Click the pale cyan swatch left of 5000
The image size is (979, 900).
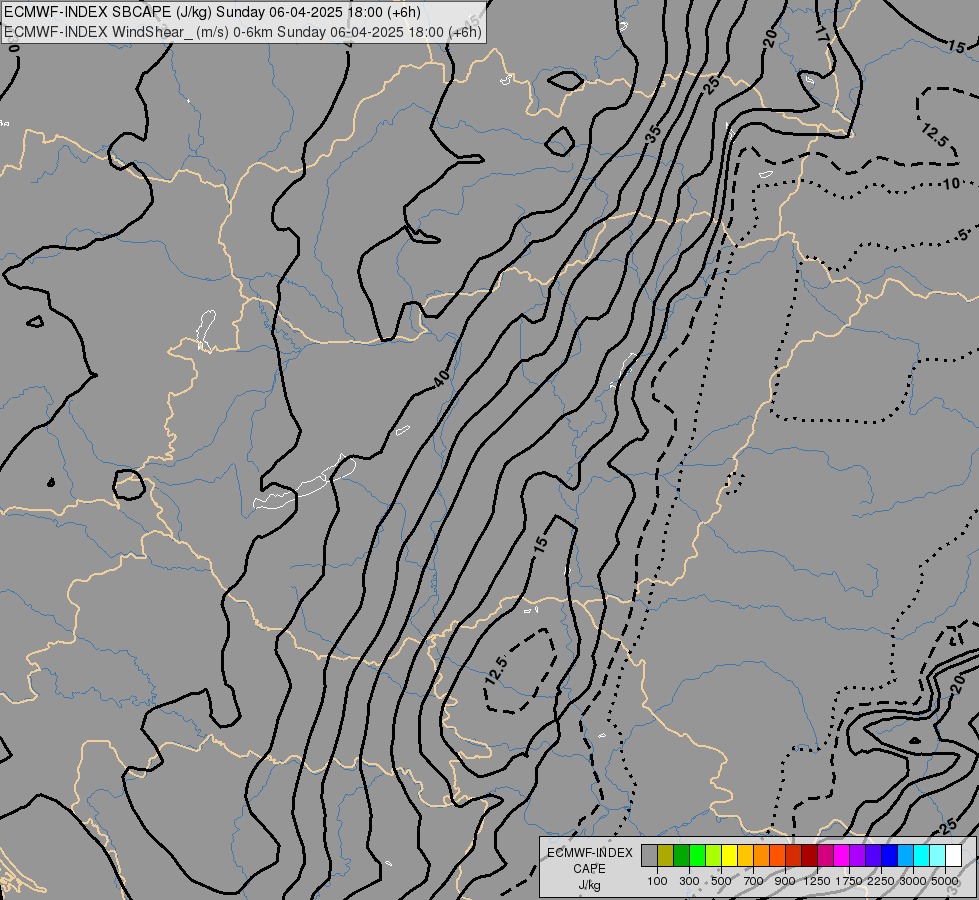tap(938, 855)
